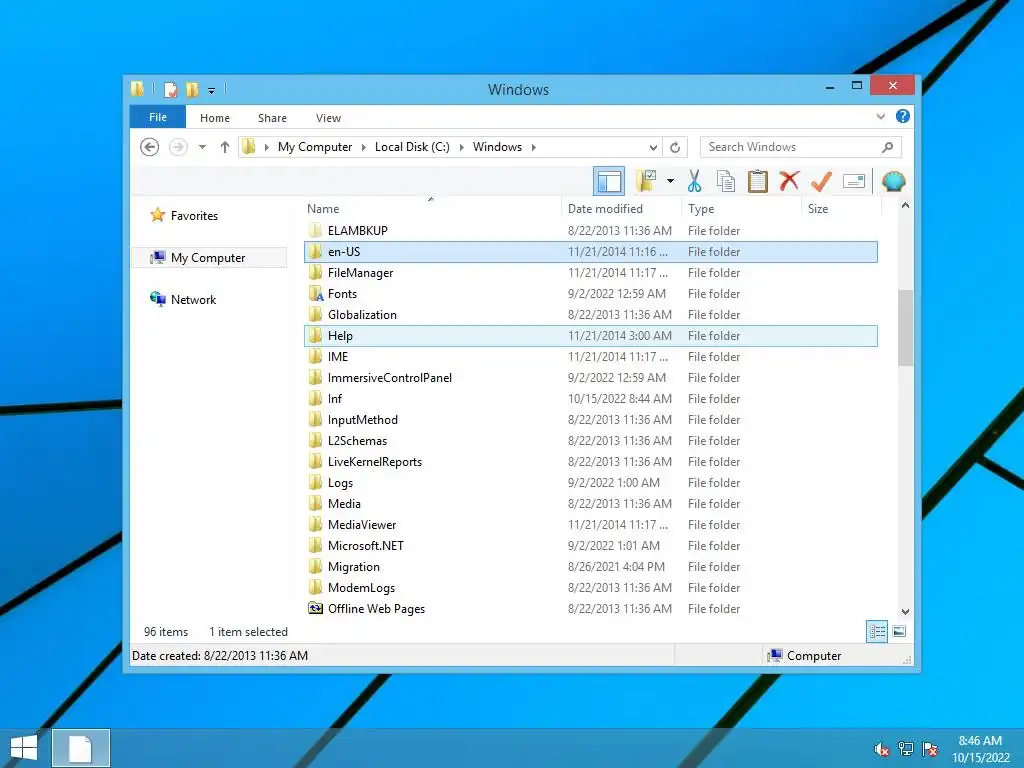Click the search magnifier icon

click(x=888, y=147)
